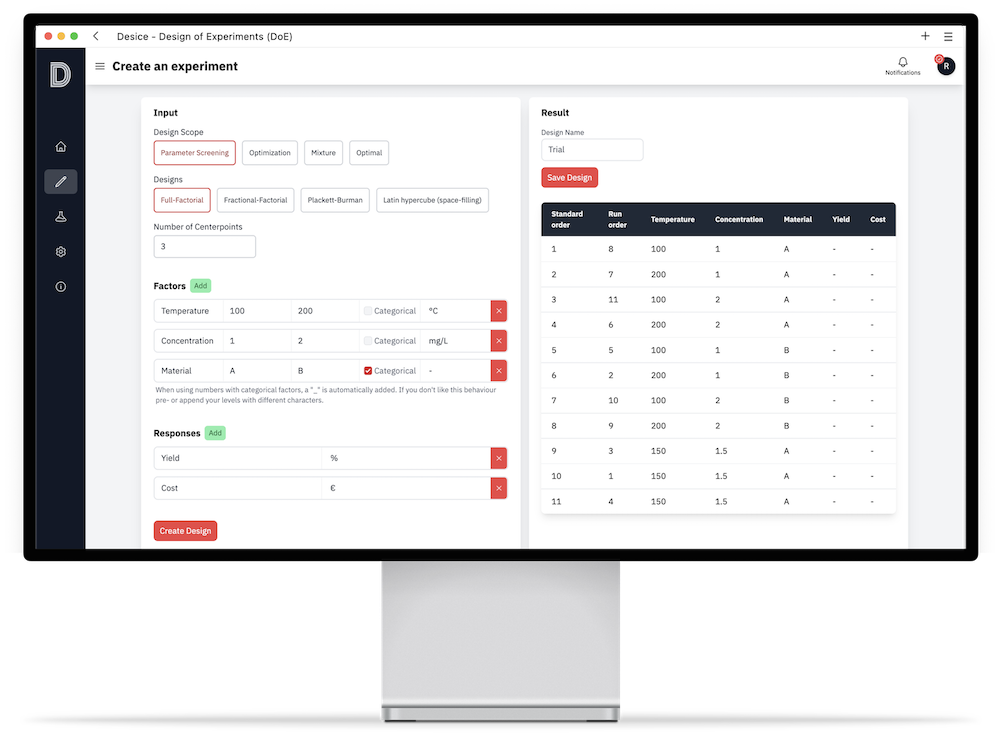The width and height of the screenshot is (1000, 739).
Task: Remove the Yield response row
Action: click(499, 458)
